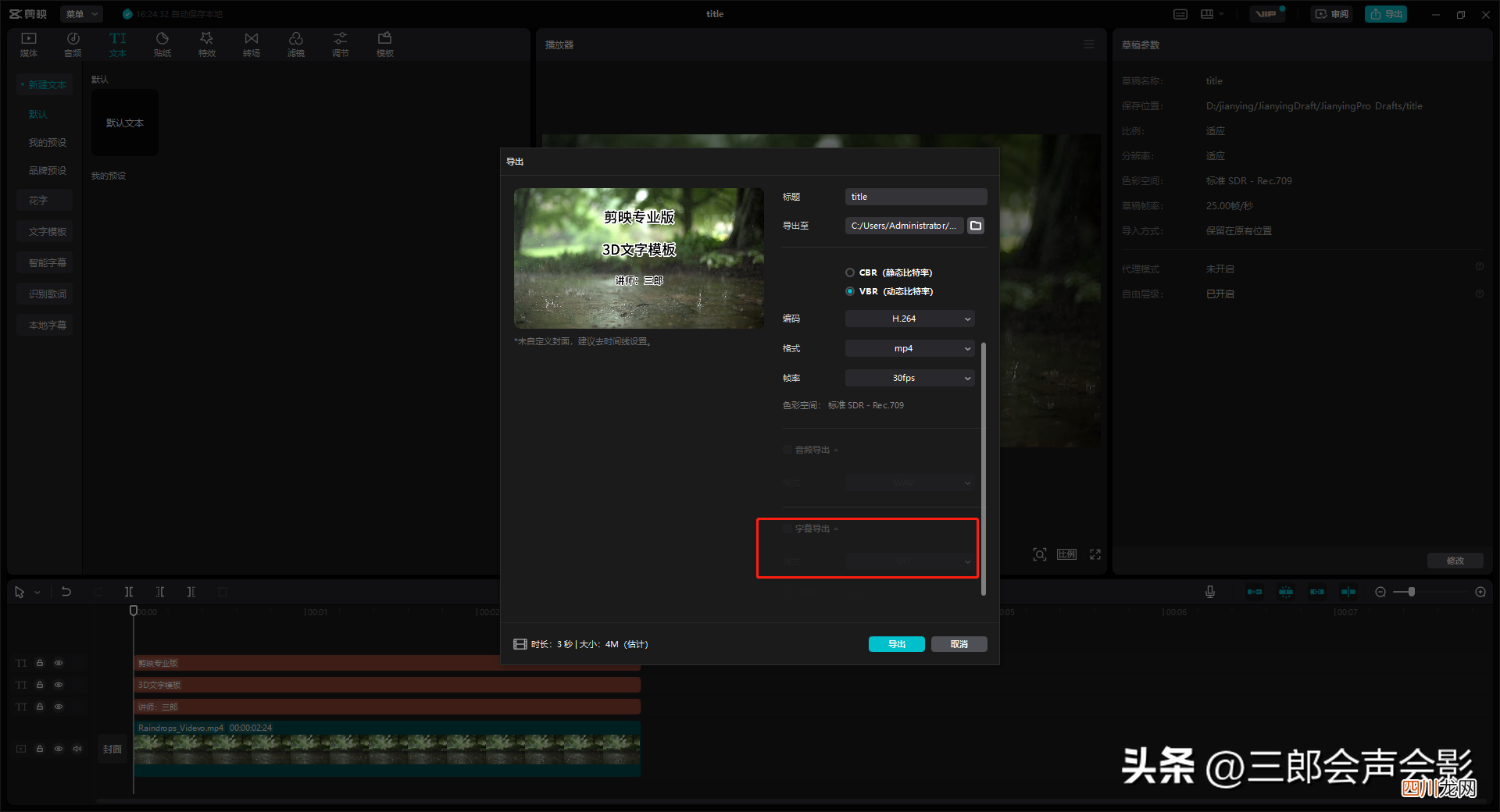Click 修改 in the draft parameters panel
Screen dimensions: 1500x812
tap(1455, 561)
